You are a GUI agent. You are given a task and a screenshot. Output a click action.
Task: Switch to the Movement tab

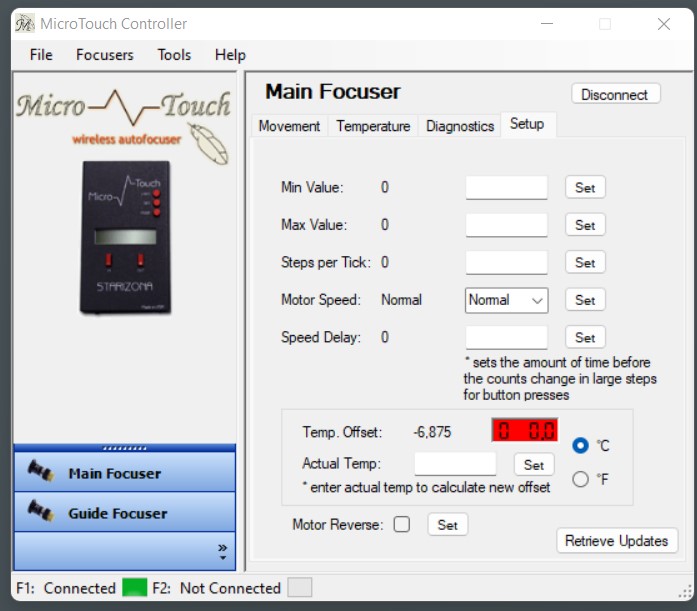pyautogui.click(x=289, y=126)
